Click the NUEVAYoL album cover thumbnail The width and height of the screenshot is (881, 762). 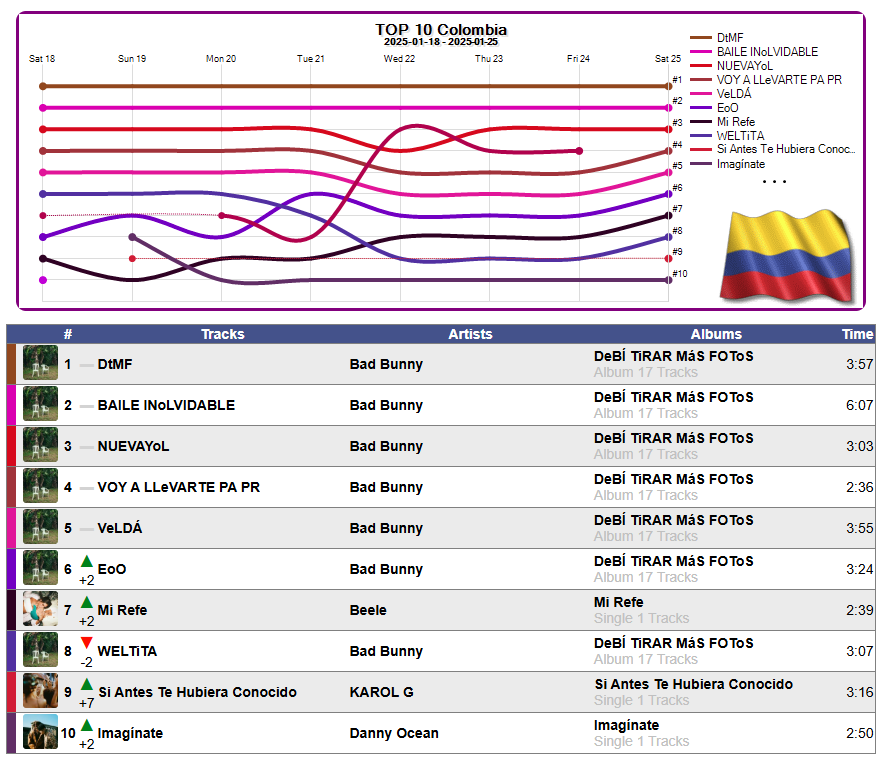point(40,444)
